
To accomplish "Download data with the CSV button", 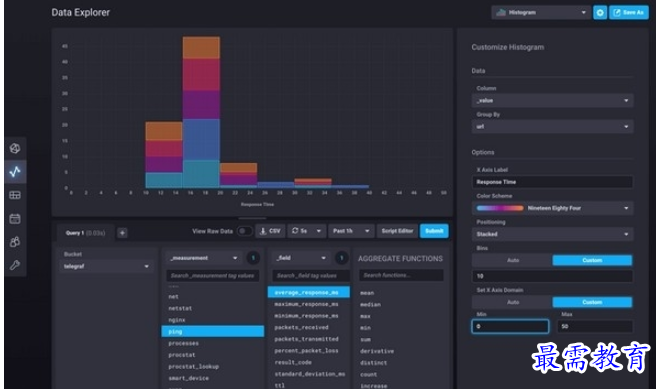I will pyautogui.click(x=270, y=231).
